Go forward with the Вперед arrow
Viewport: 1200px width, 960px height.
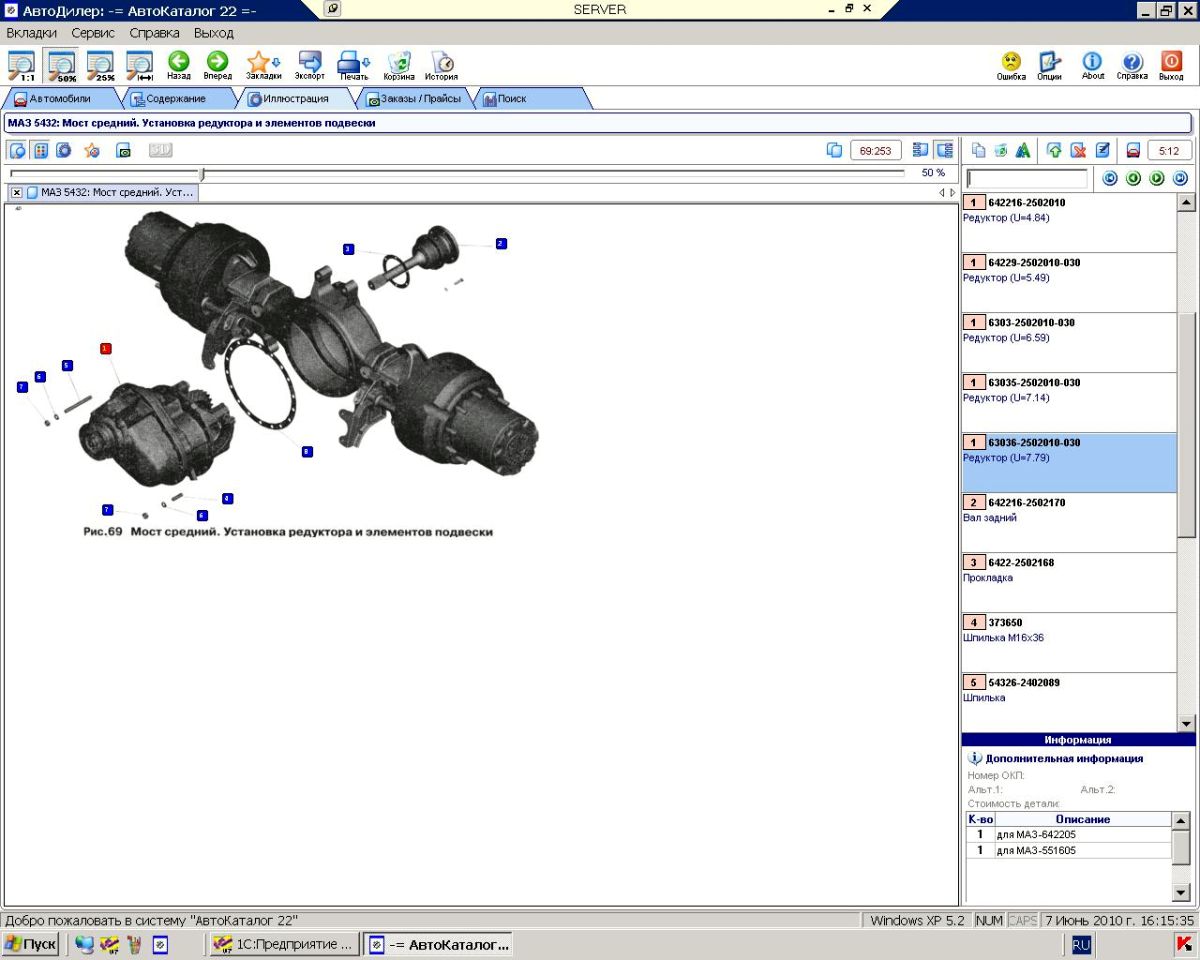(x=217, y=66)
